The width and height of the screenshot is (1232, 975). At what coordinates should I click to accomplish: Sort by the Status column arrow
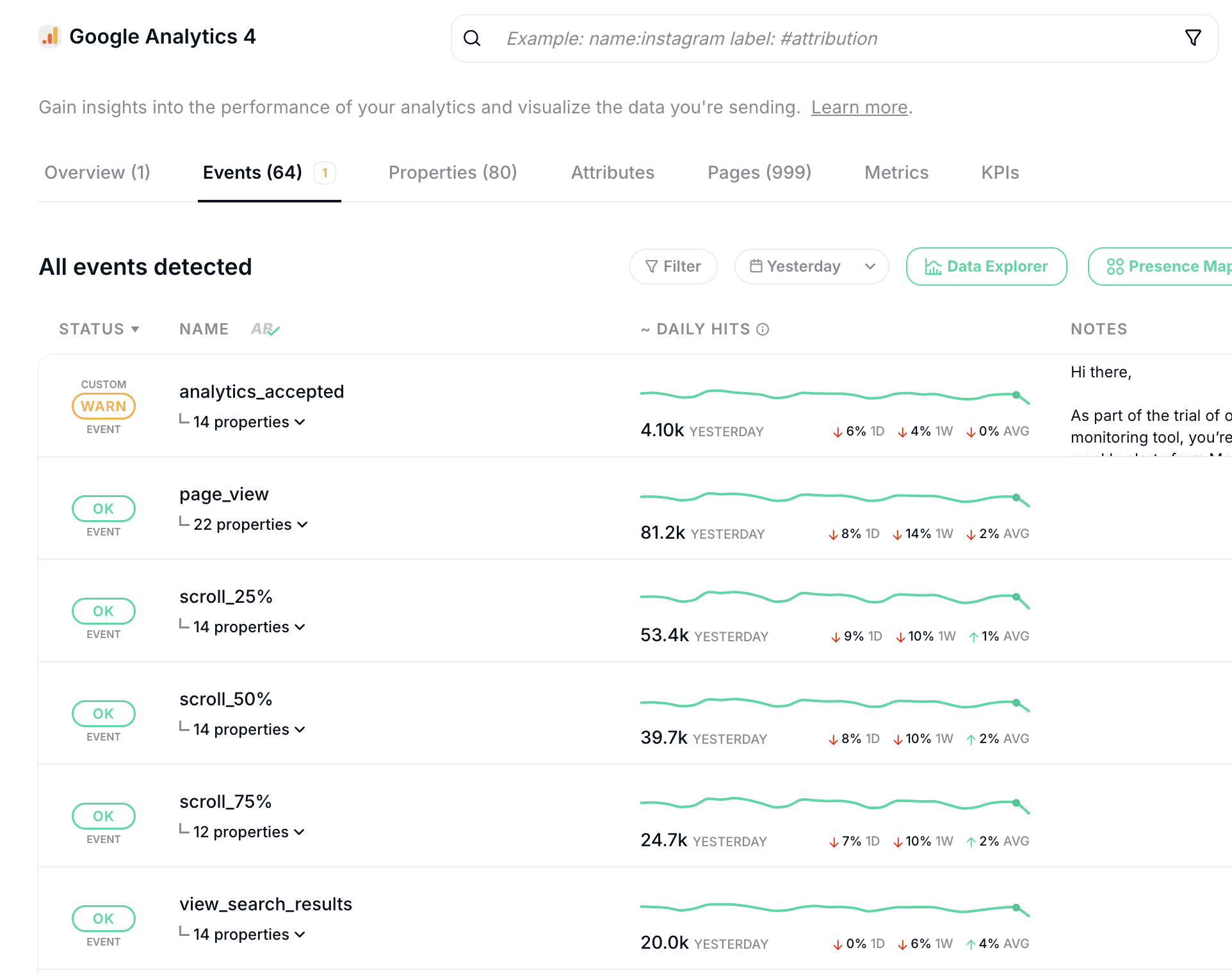click(x=135, y=329)
